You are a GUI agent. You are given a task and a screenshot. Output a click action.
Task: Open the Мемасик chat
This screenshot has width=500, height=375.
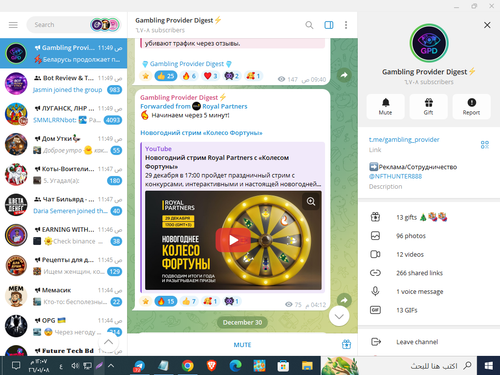tap(63, 296)
